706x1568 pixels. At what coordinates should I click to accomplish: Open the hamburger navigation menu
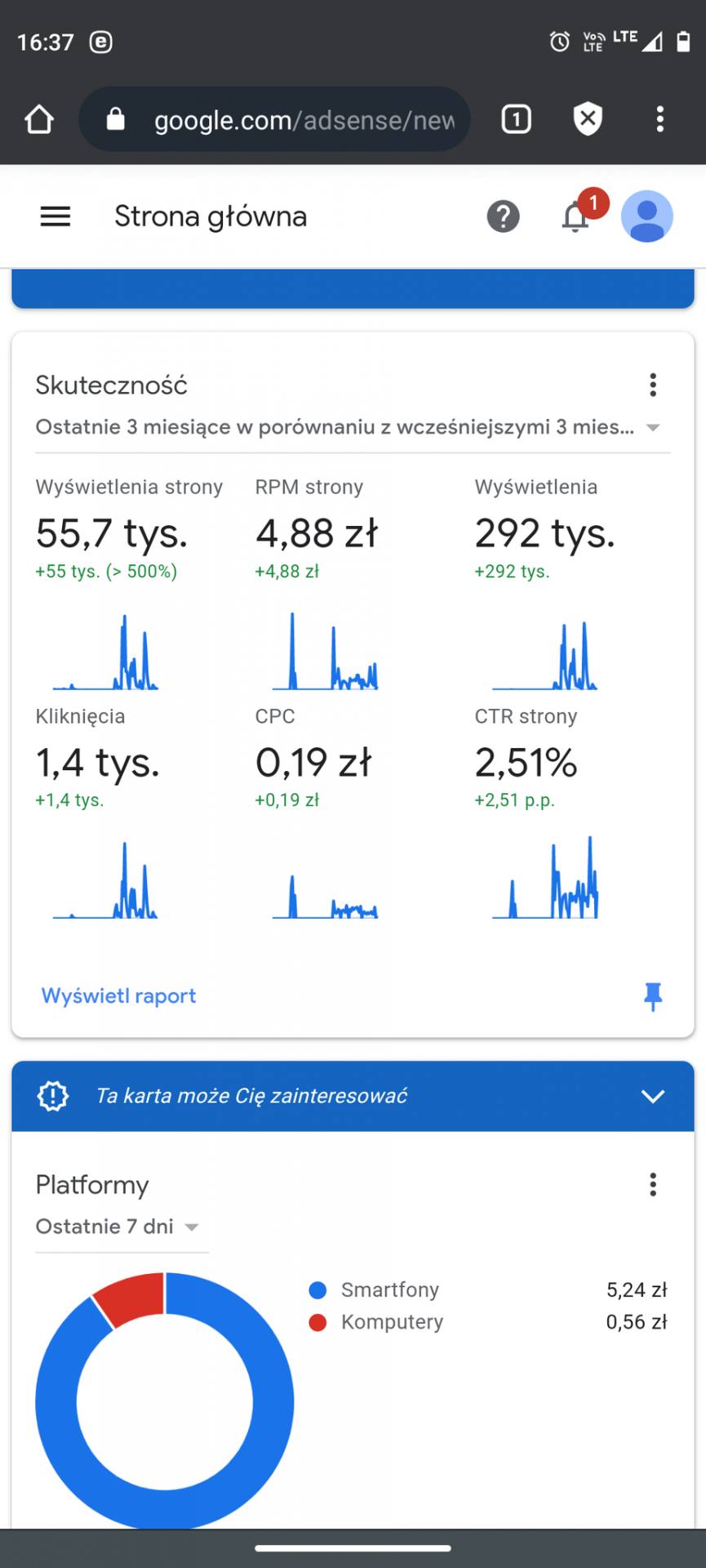(56, 216)
